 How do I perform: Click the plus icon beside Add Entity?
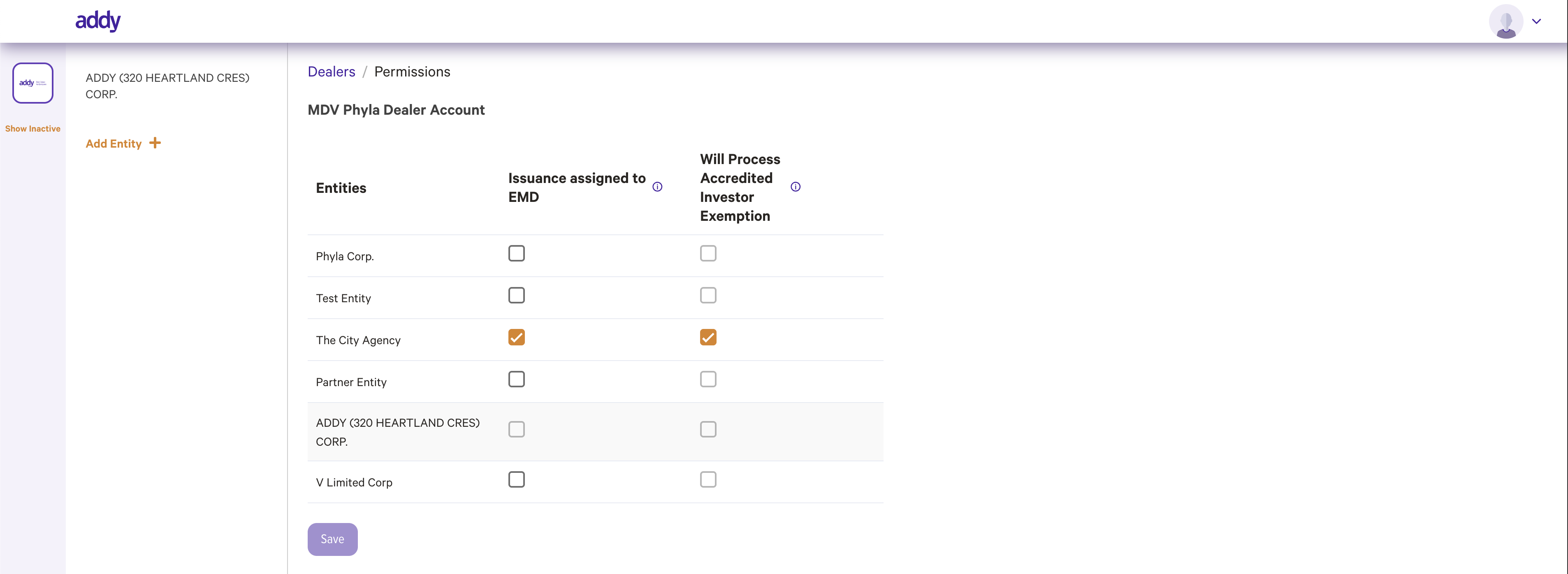pos(155,143)
